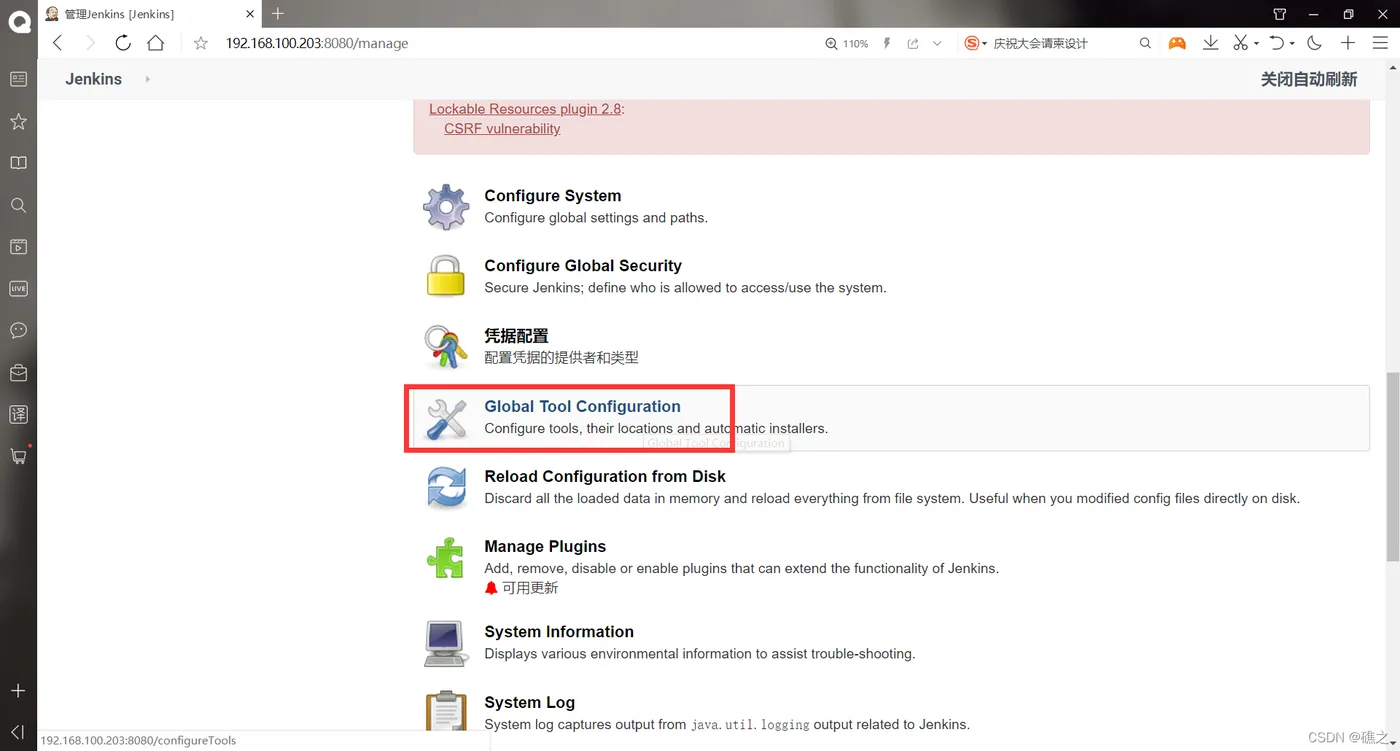
Task: Expand the Jenkins breadcrumb arrow
Action: (147, 79)
